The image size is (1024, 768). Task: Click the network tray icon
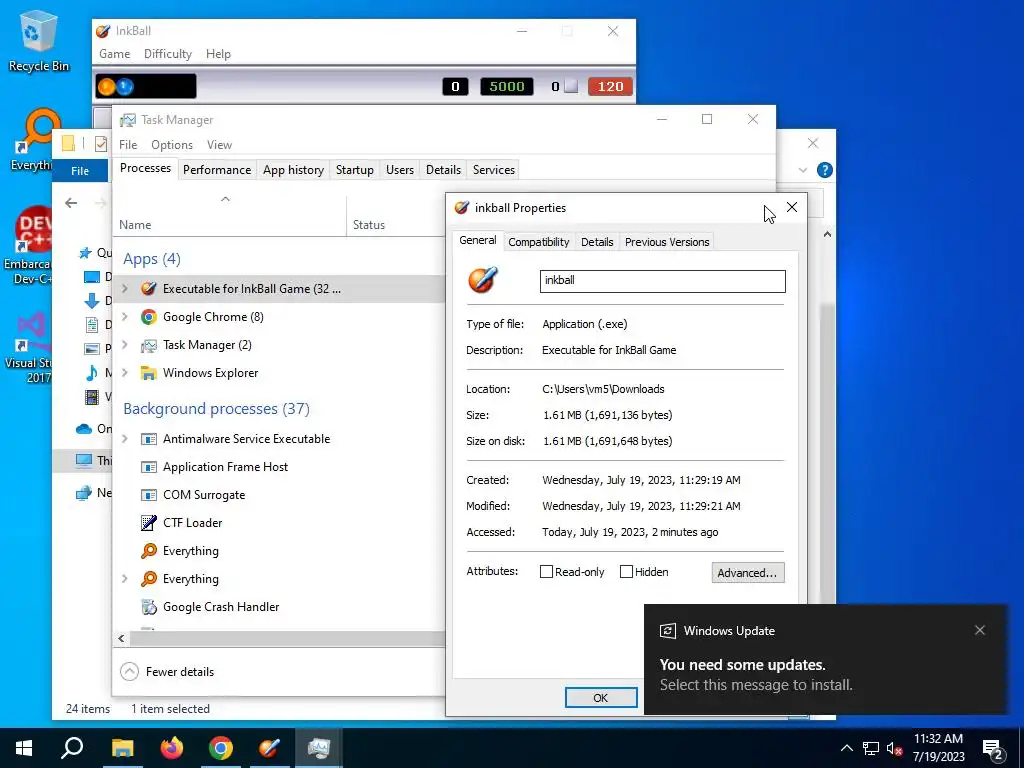pyautogui.click(x=871, y=748)
